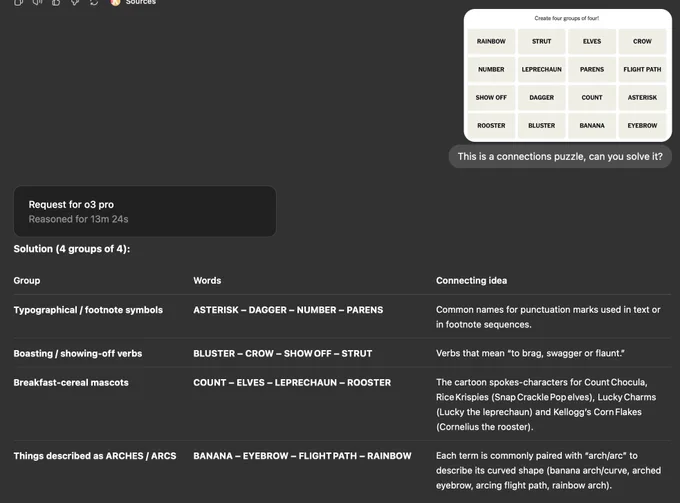The height and width of the screenshot is (503, 680).
Task: Click 'Reasoned for 13m 24s' text
Action: (x=78, y=219)
